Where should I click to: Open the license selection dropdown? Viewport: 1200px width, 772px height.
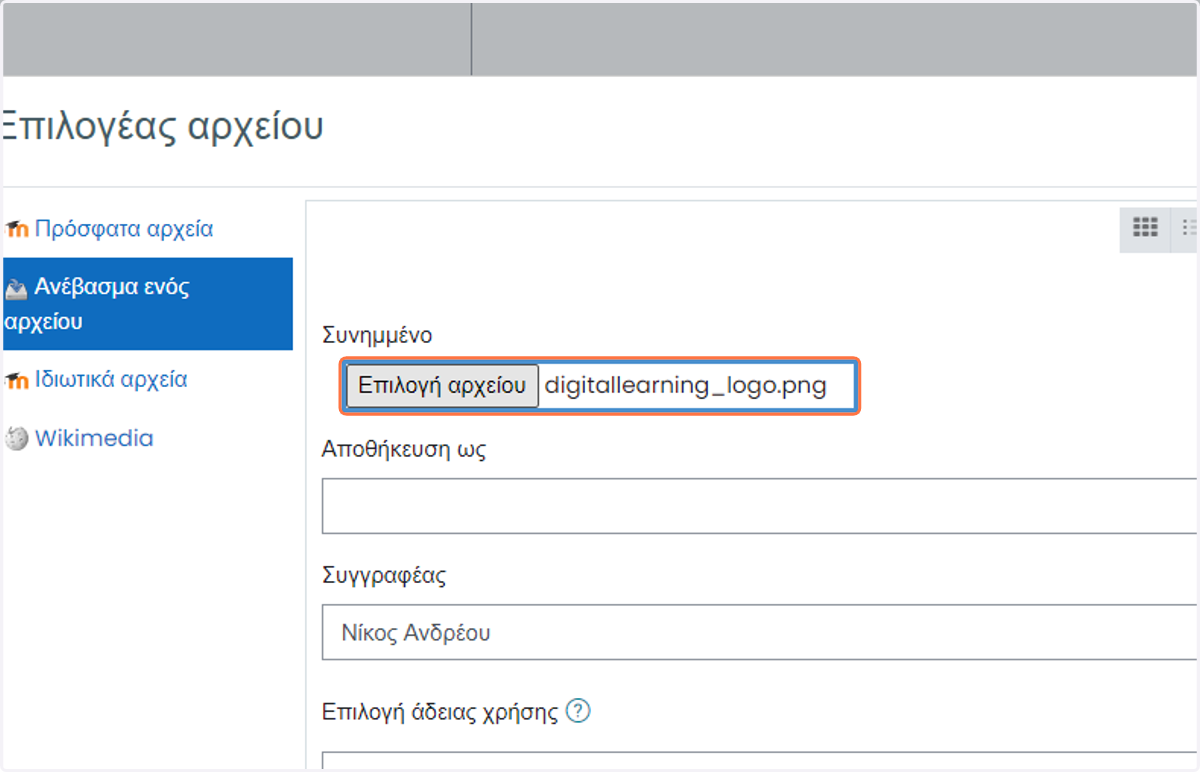[760, 761]
